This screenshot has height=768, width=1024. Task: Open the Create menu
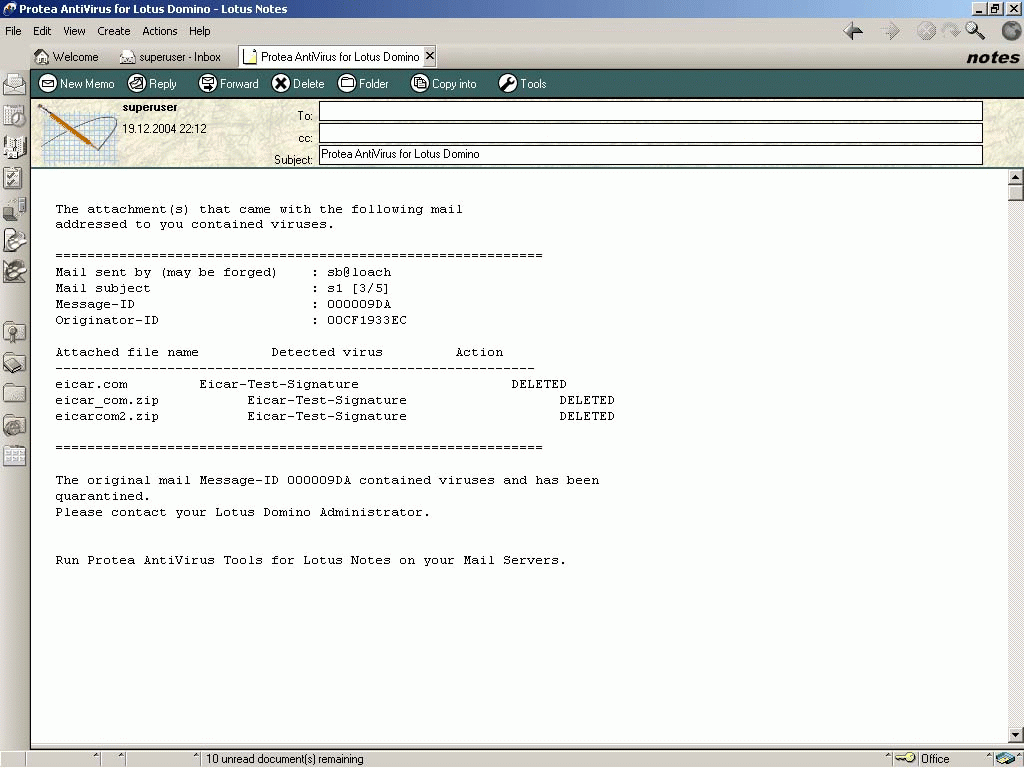tap(114, 31)
